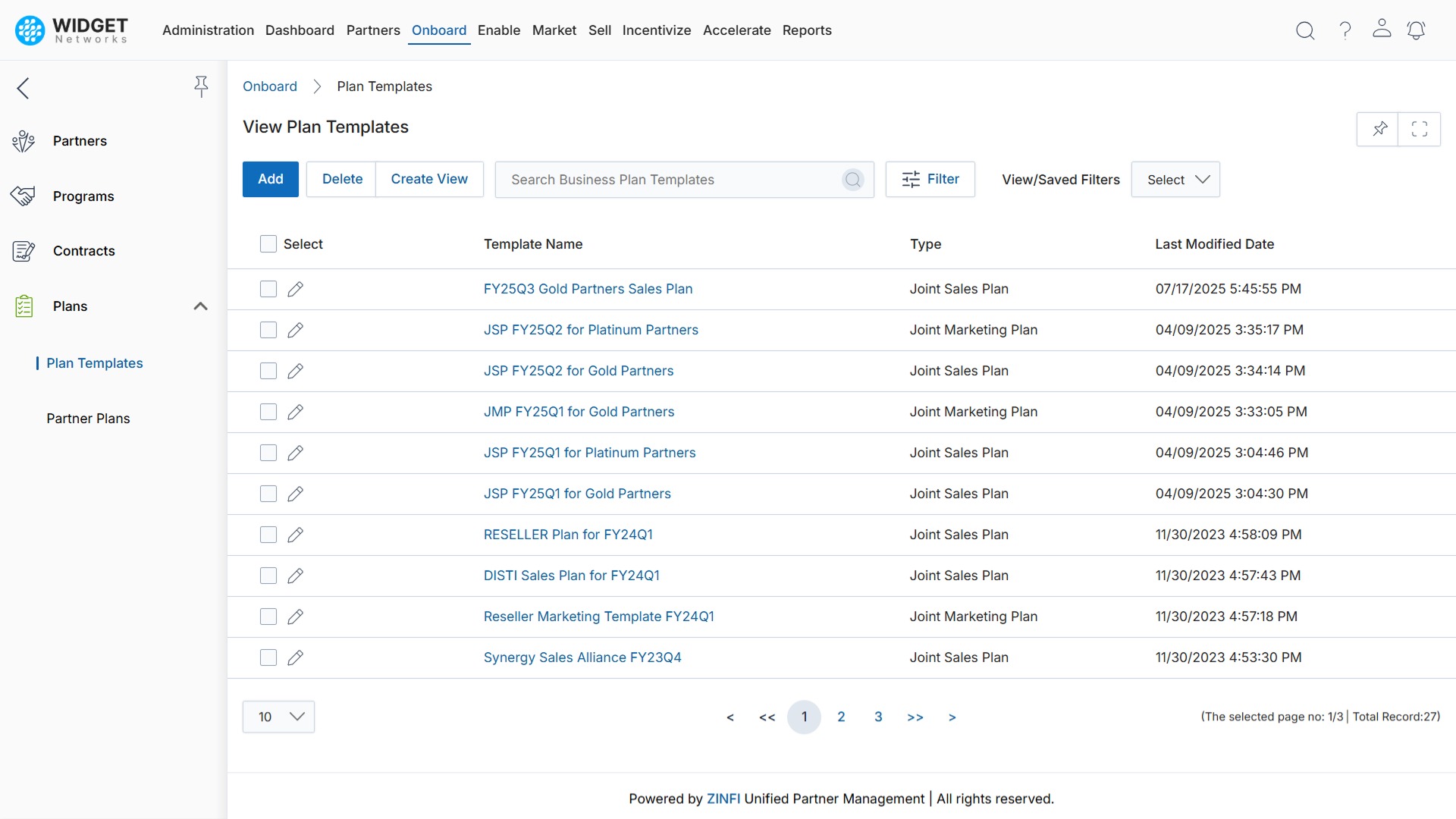Viewport: 1456px width, 819px height.
Task: Open the global search magnifier icon
Action: [1305, 30]
